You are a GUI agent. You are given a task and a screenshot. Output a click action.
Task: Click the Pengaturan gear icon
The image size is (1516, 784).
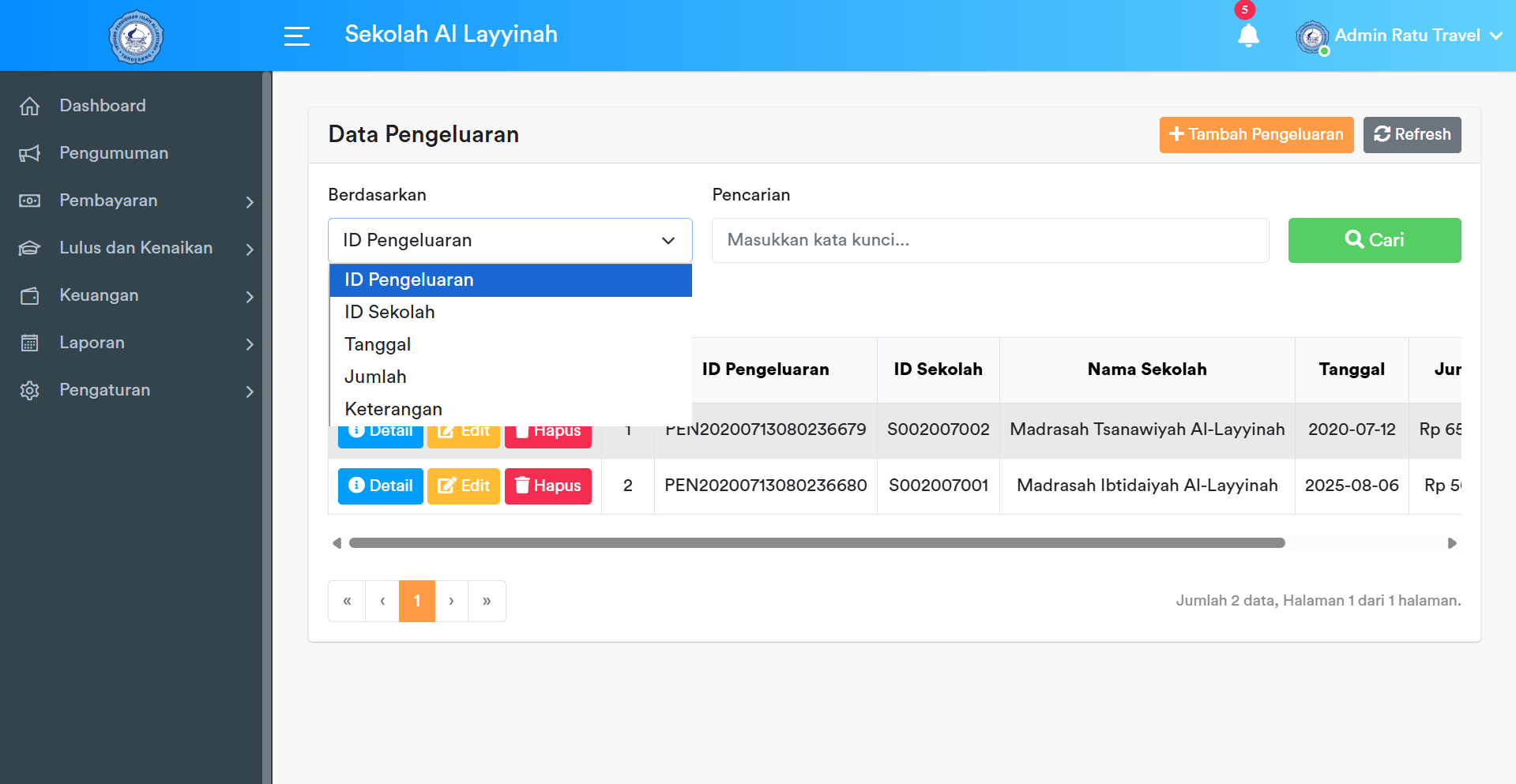coord(30,390)
